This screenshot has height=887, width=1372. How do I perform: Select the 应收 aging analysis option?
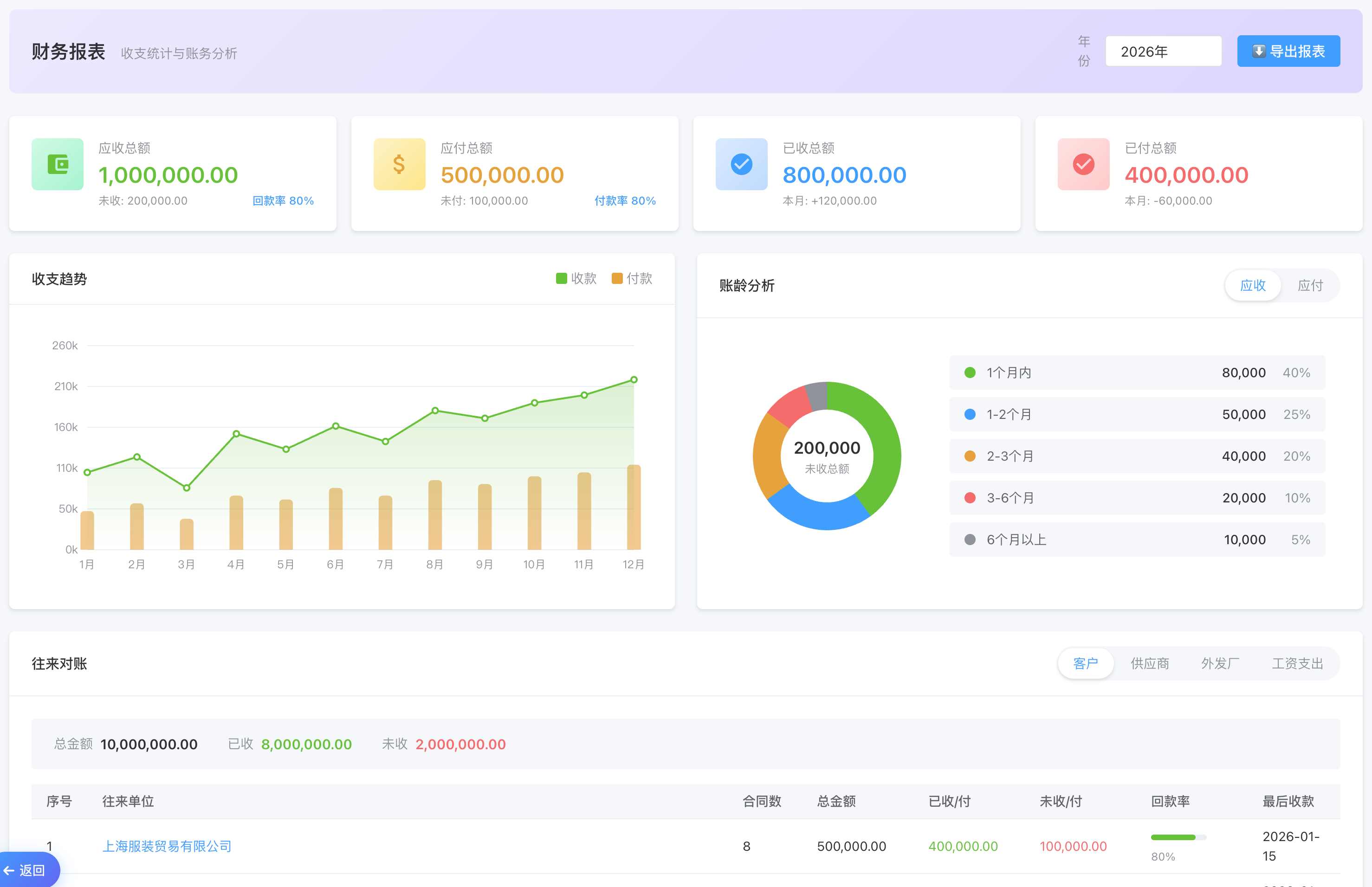(x=1253, y=285)
